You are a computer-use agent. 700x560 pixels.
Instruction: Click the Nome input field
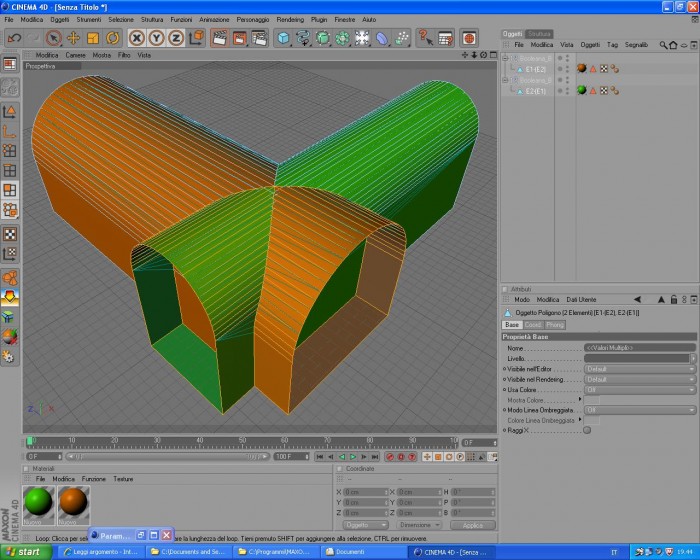pyautogui.click(x=640, y=347)
